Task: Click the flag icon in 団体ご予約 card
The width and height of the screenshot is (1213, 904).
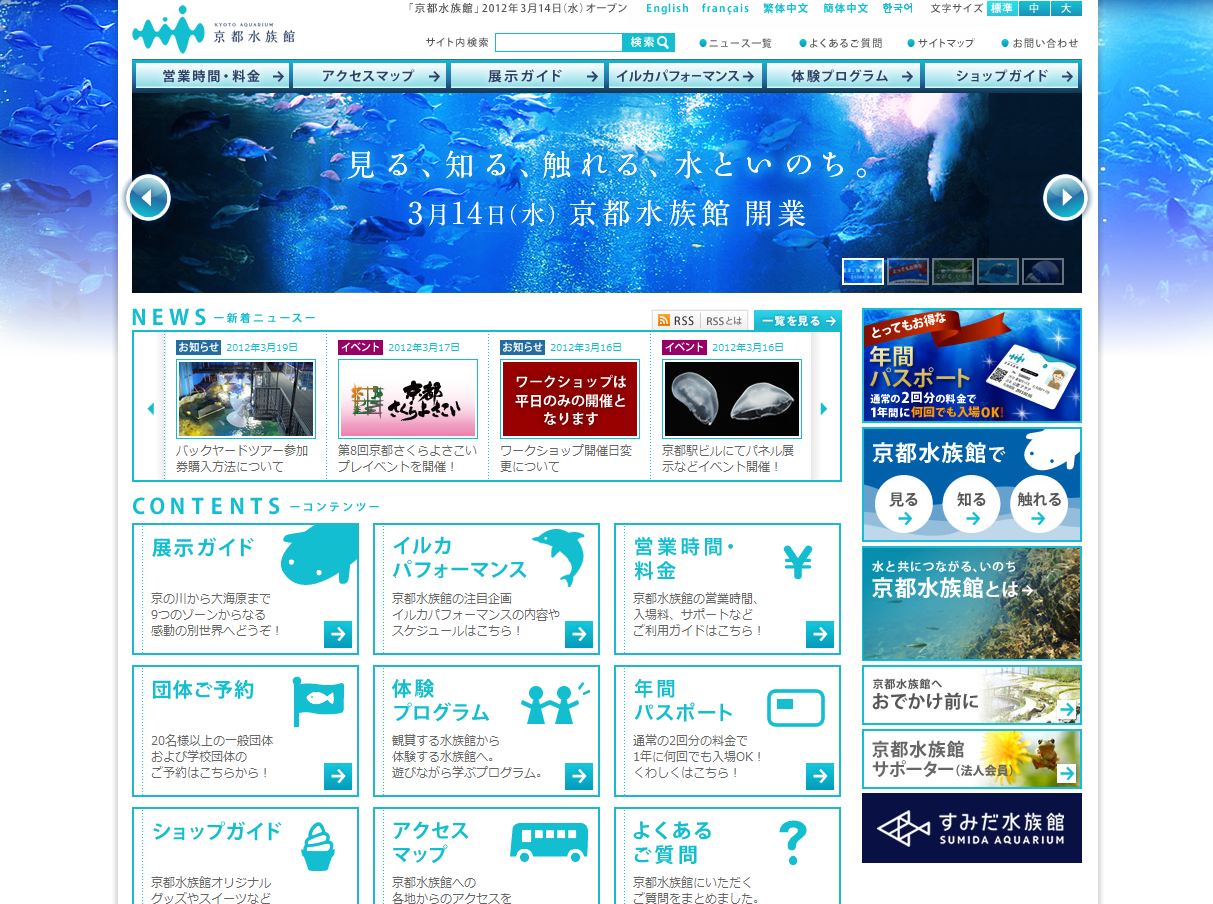Action: pyautogui.click(x=318, y=701)
